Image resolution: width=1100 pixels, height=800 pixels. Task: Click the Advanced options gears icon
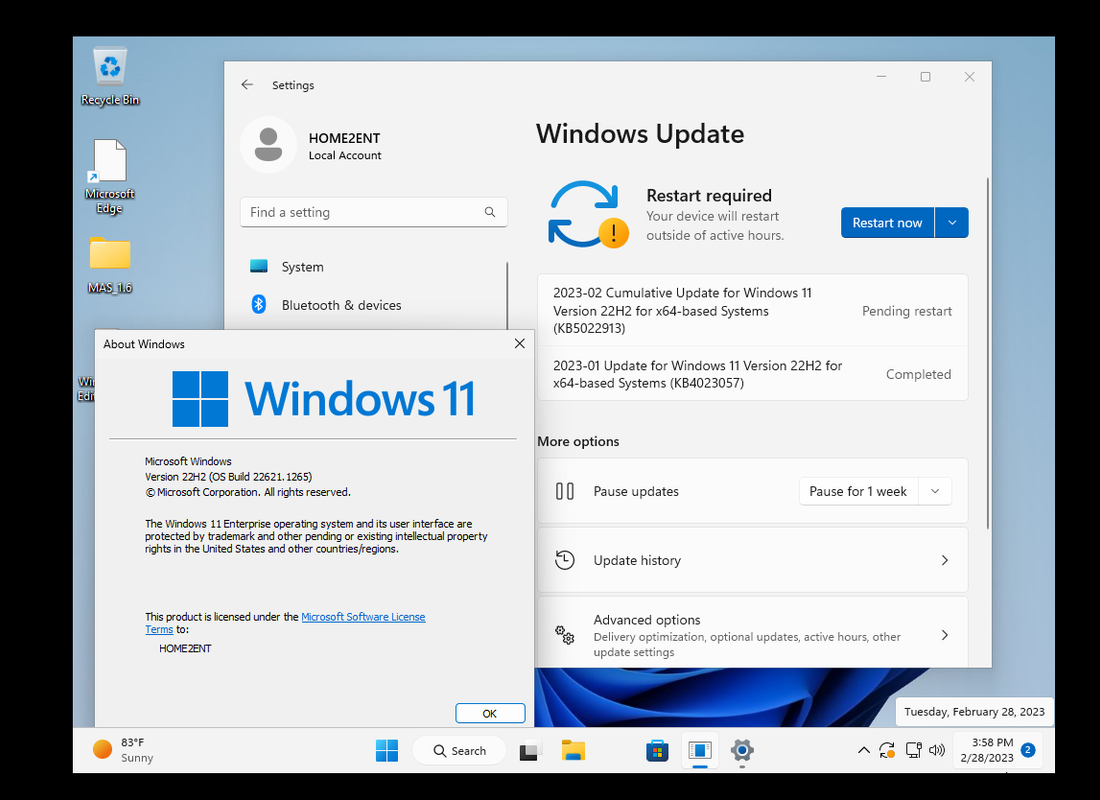pyautogui.click(x=565, y=635)
